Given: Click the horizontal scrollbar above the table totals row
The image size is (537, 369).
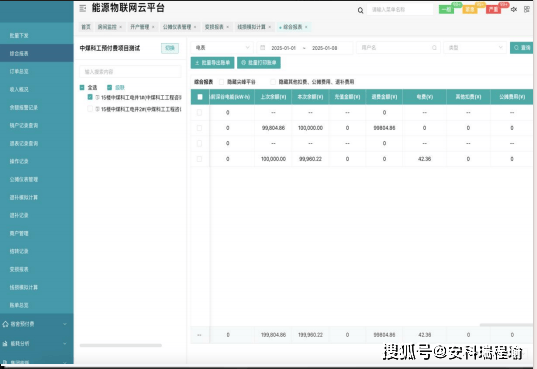Looking at the screenshot, I should tap(506, 325).
